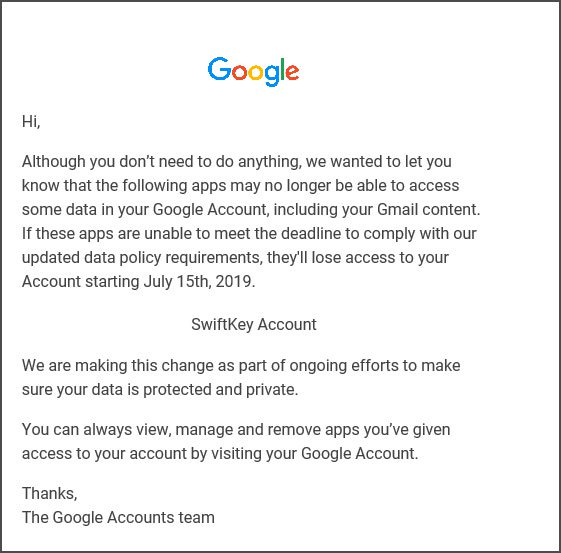Click the phrase "Gmail content"
The image size is (561, 553).
click(x=428, y=210)
